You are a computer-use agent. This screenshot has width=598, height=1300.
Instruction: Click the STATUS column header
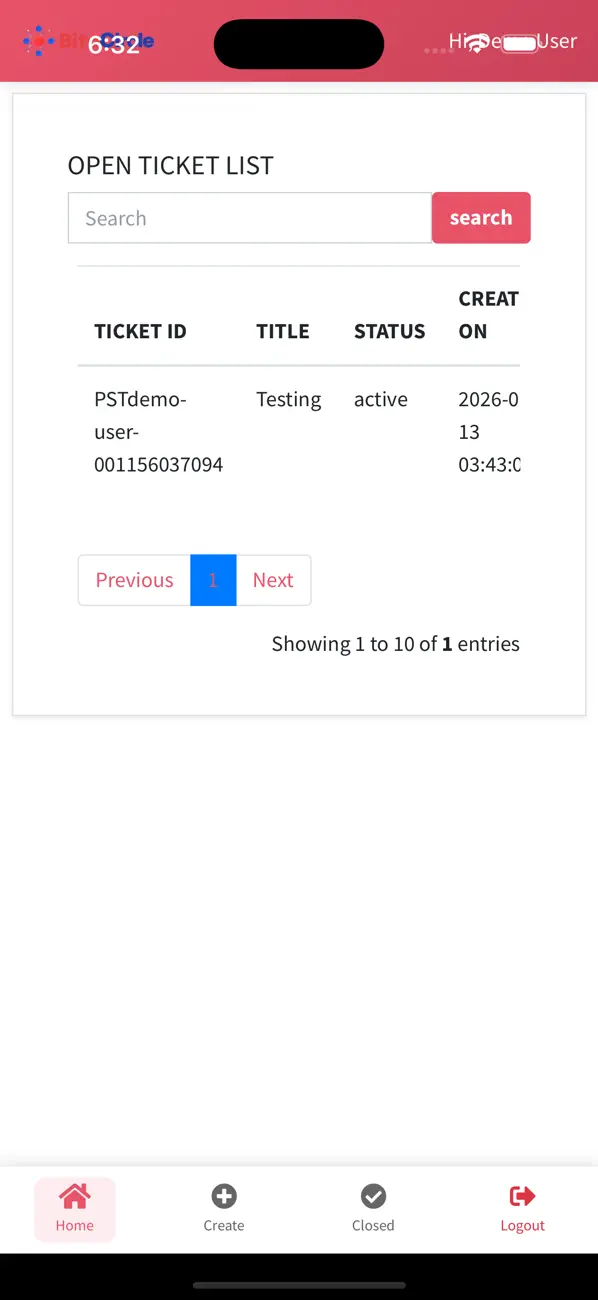pos(389,331)
